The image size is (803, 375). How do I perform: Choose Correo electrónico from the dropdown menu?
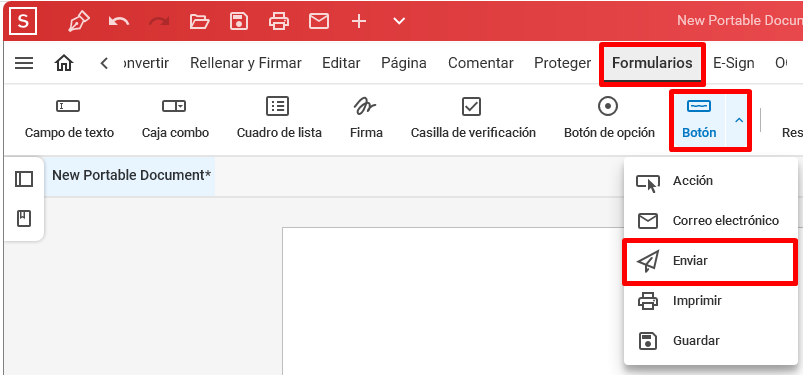710,221
